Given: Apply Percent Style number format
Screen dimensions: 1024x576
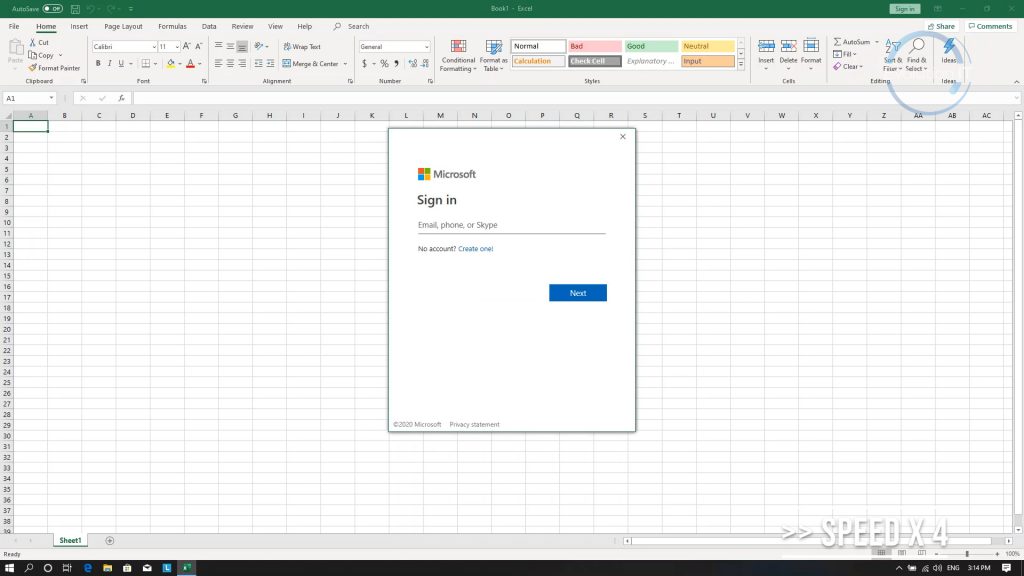Looking at the screenshot, I should click(x=385, y=64).
